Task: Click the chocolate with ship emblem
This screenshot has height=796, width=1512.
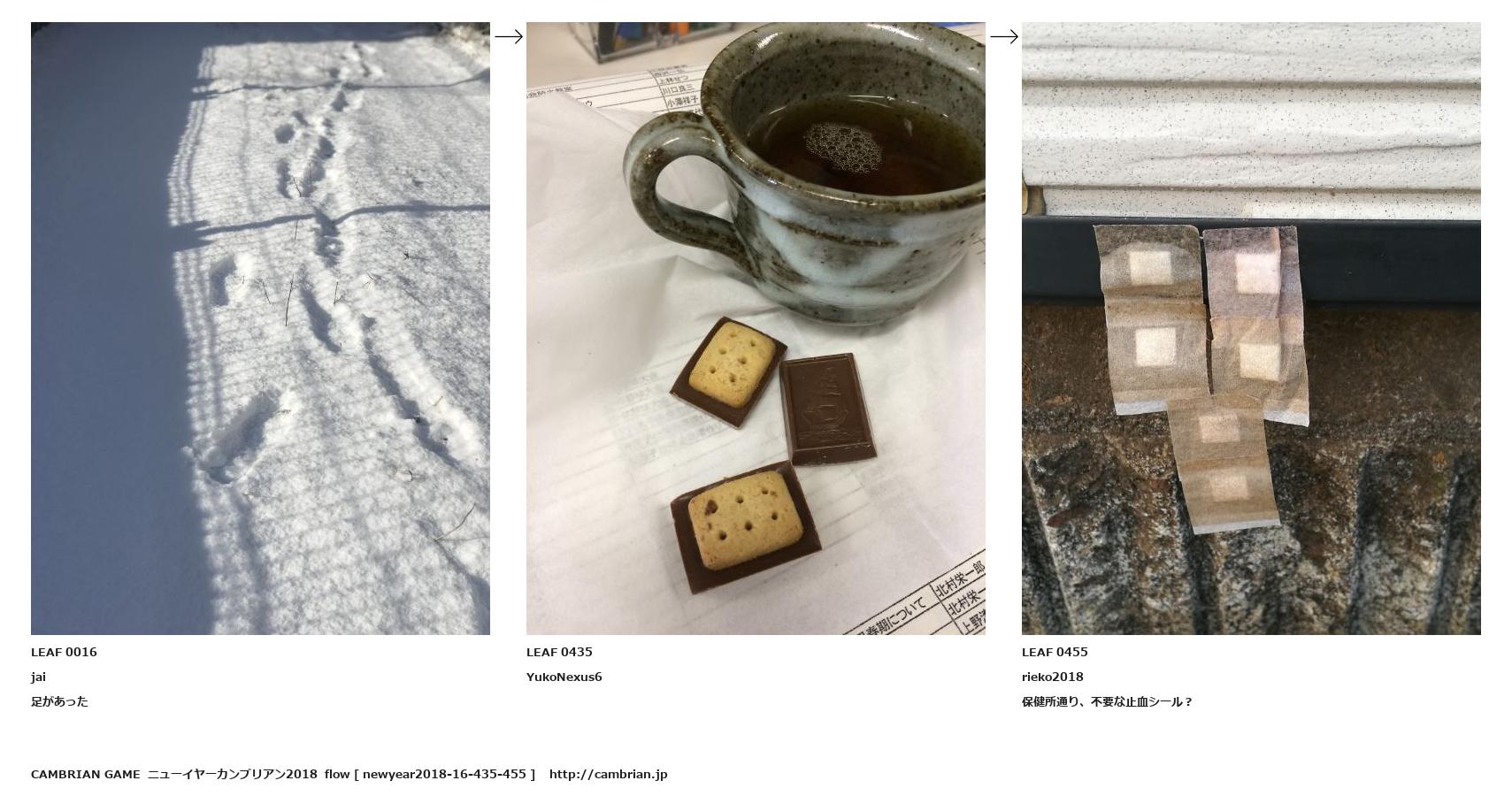Action: [x=828, y=409]
